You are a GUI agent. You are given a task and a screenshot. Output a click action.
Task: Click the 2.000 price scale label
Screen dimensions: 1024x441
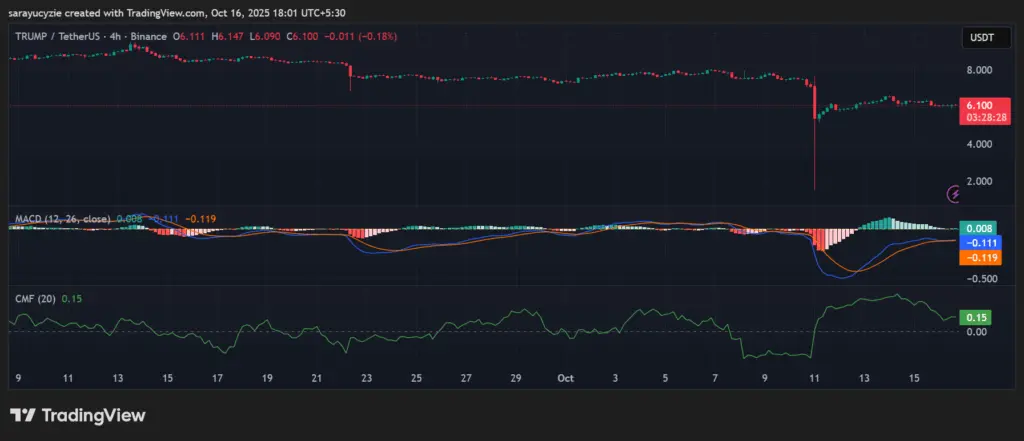click(980, 181)
